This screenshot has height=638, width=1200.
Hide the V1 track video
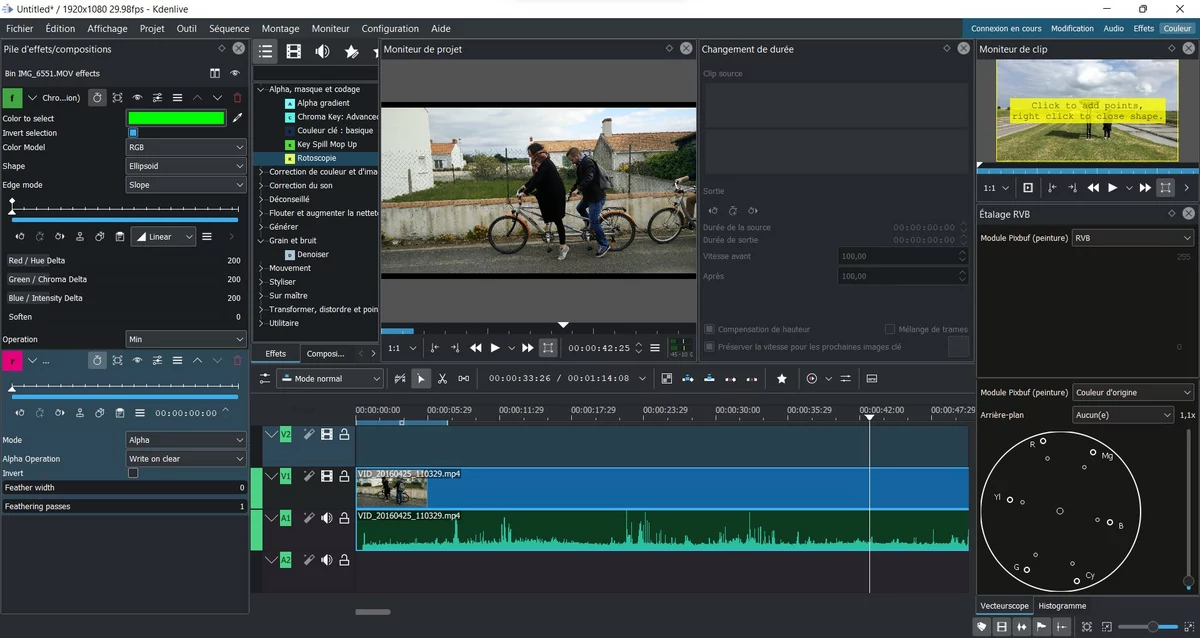coord(326,476)
